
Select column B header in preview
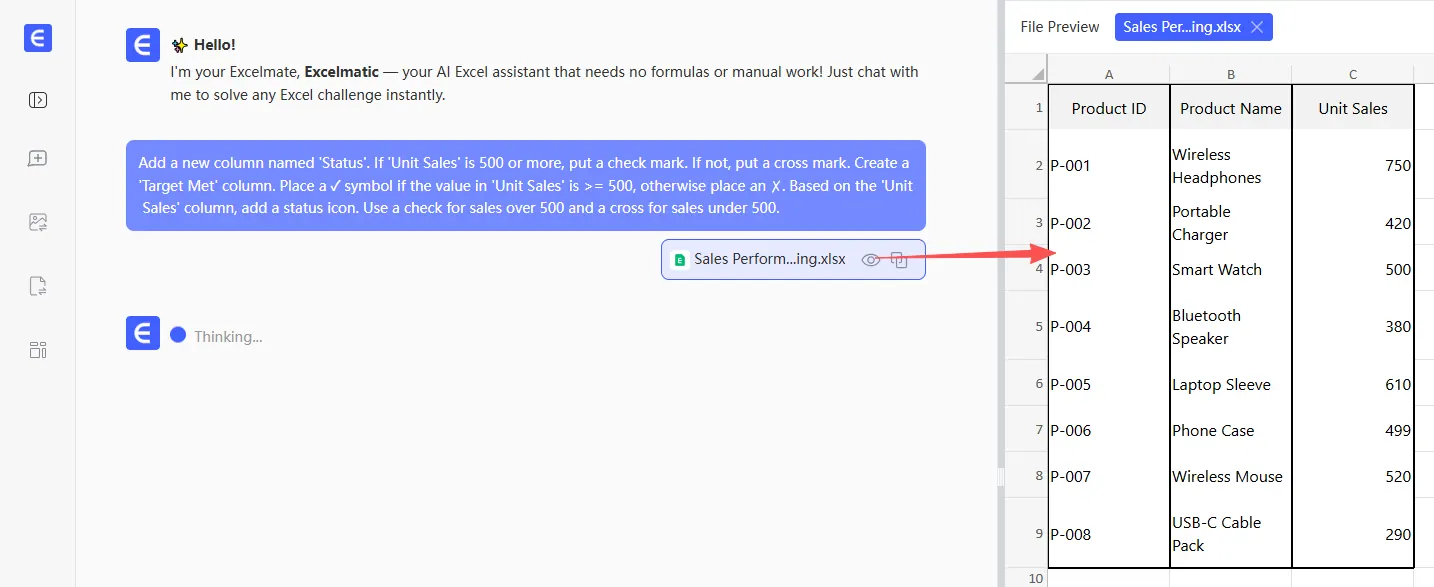pyautogui.click(x=1230, y=74)
